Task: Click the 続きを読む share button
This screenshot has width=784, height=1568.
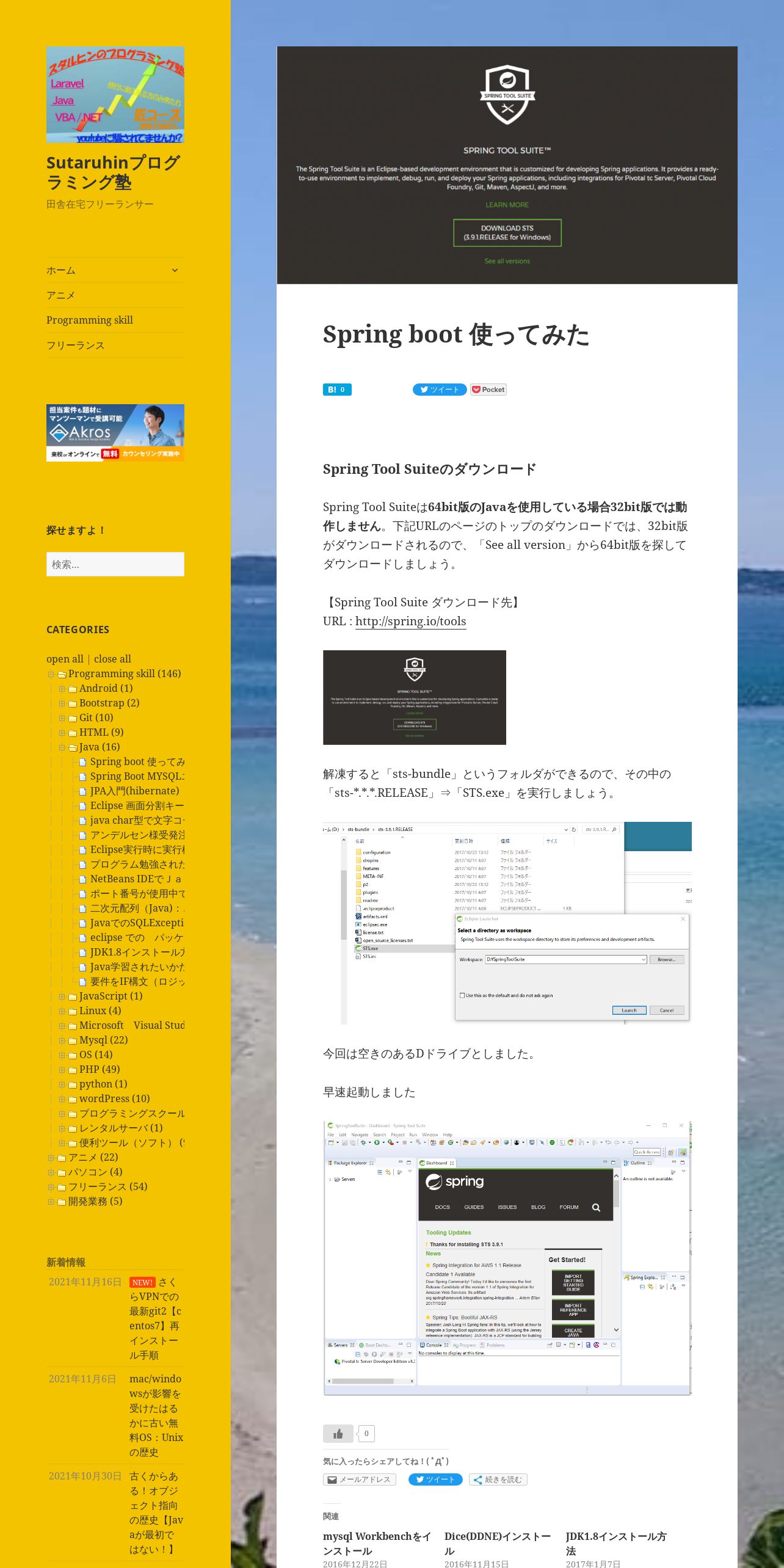Action: [x=498, y=1479]
